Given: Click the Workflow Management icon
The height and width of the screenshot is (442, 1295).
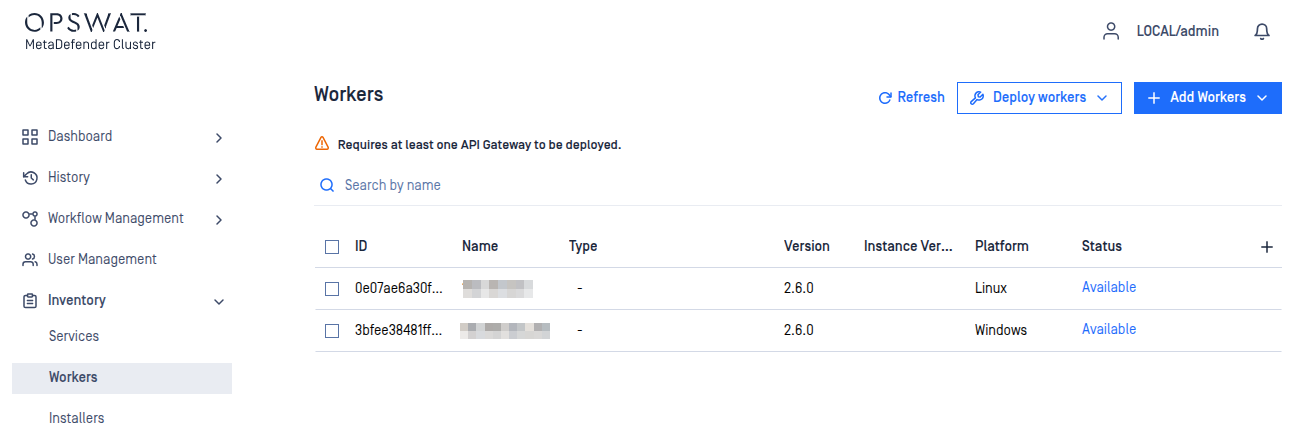Looking at the screenshot, I should pyautogui.click(x=30, y=219).
